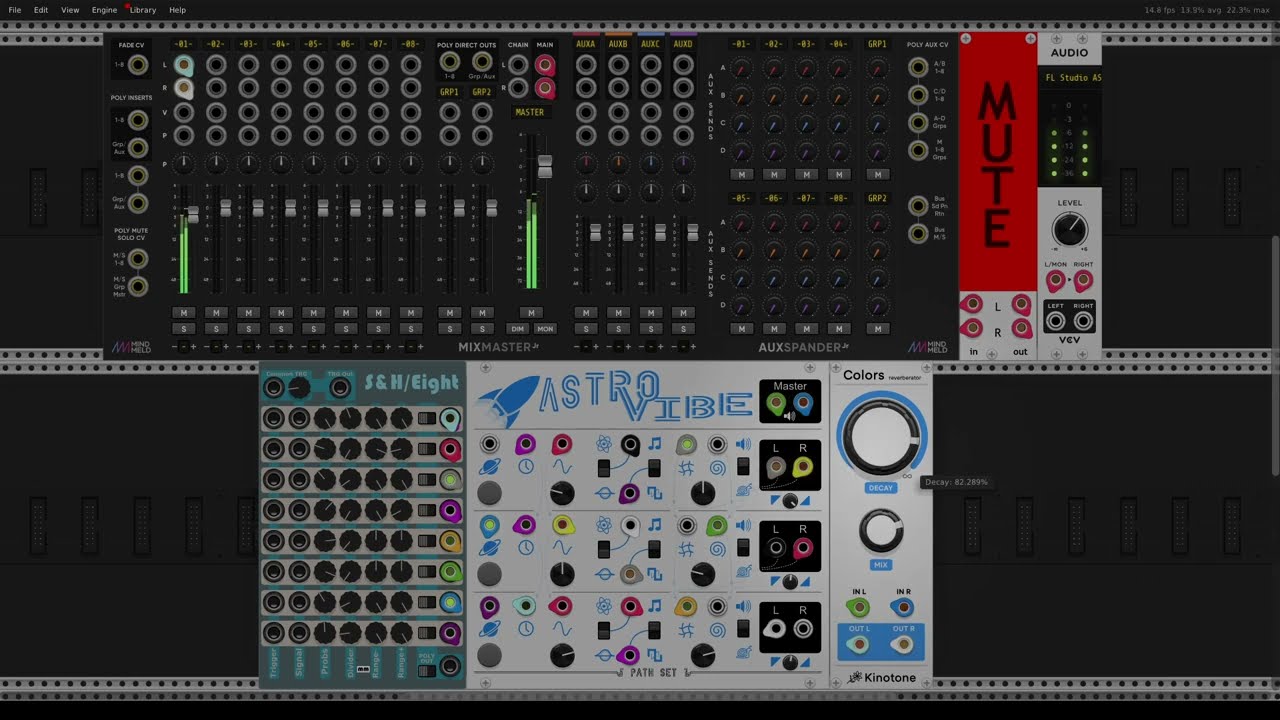
Task: Flip the first-row switch beside the atom icon
Action: coord(603,468)
